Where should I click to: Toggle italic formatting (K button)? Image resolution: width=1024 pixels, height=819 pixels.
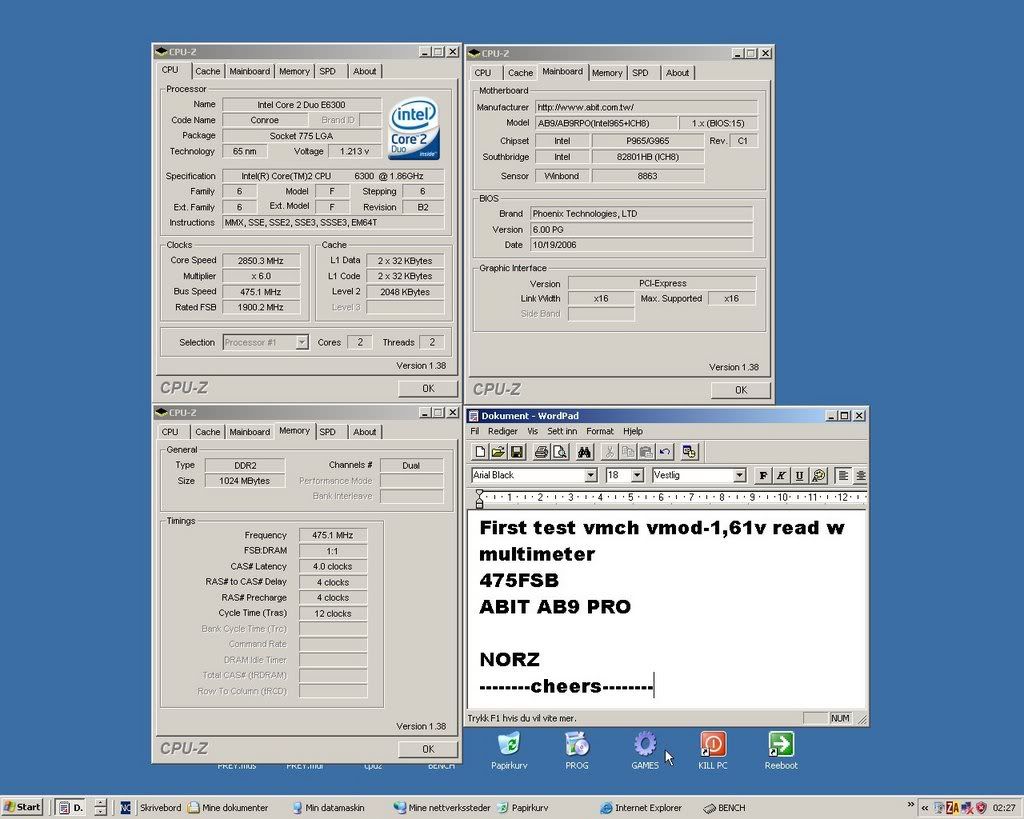point(781,476)
